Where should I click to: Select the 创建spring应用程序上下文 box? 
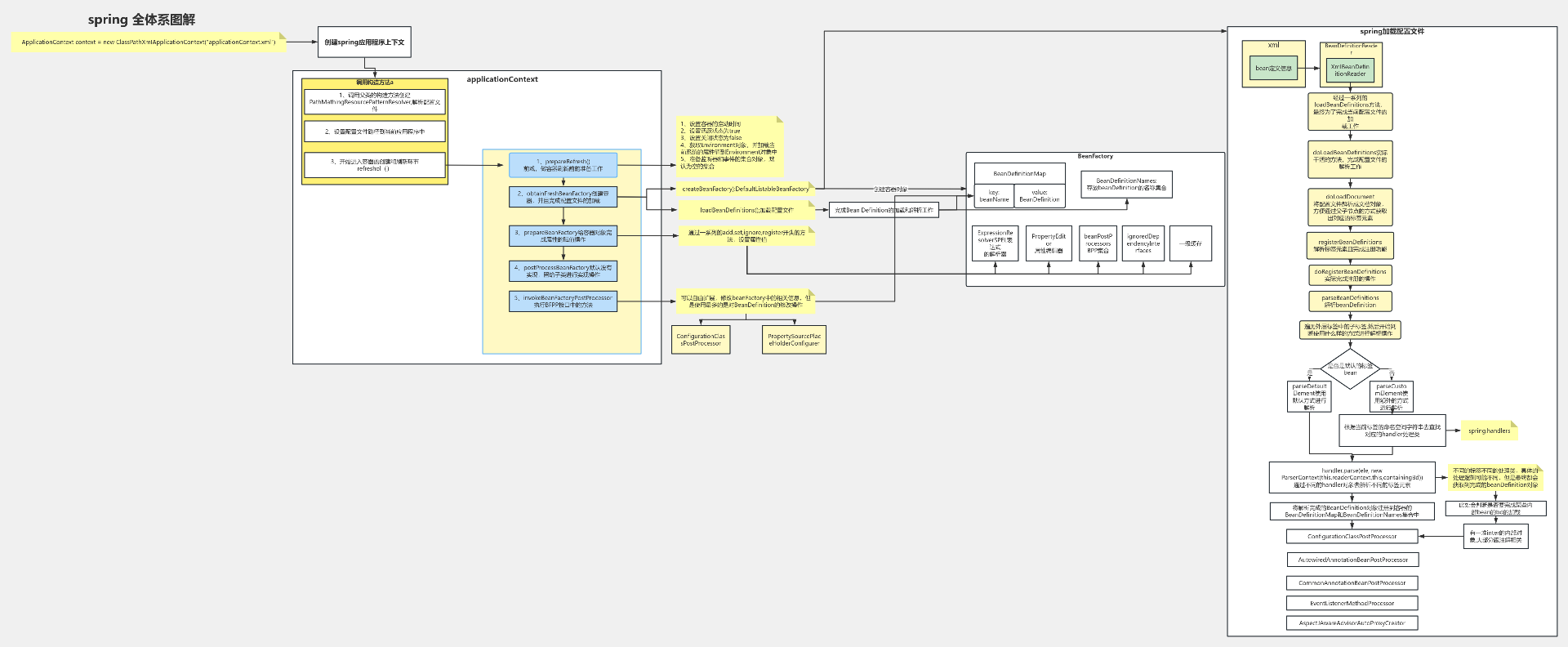click(364, 42)
